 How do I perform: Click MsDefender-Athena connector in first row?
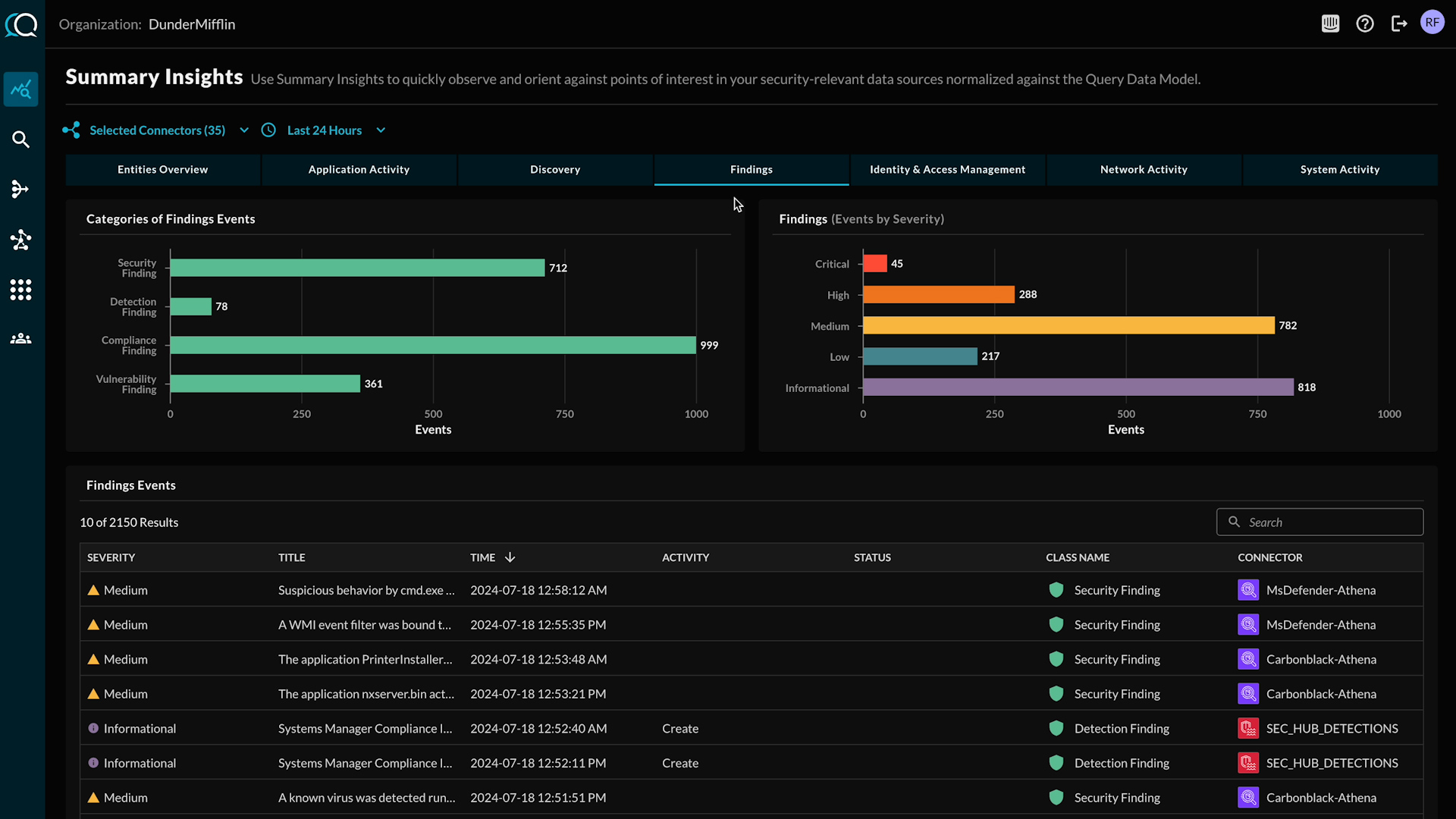pyautogui.click(x=1320, y=590)
